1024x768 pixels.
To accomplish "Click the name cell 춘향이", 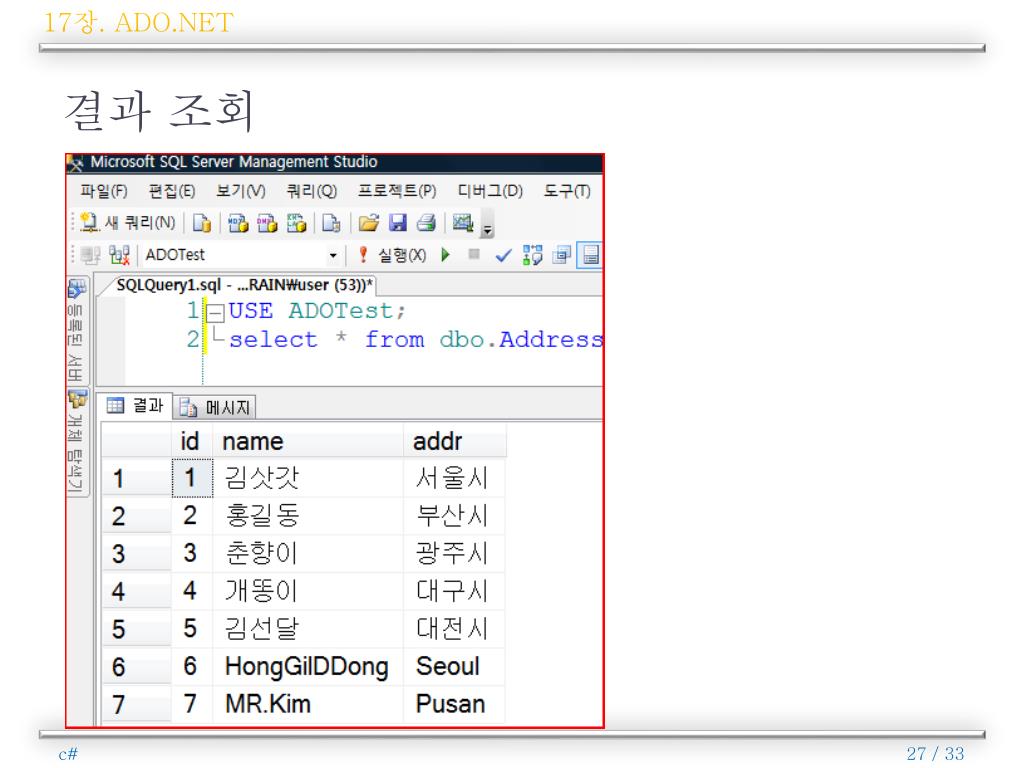I will (x=308, y=554).
